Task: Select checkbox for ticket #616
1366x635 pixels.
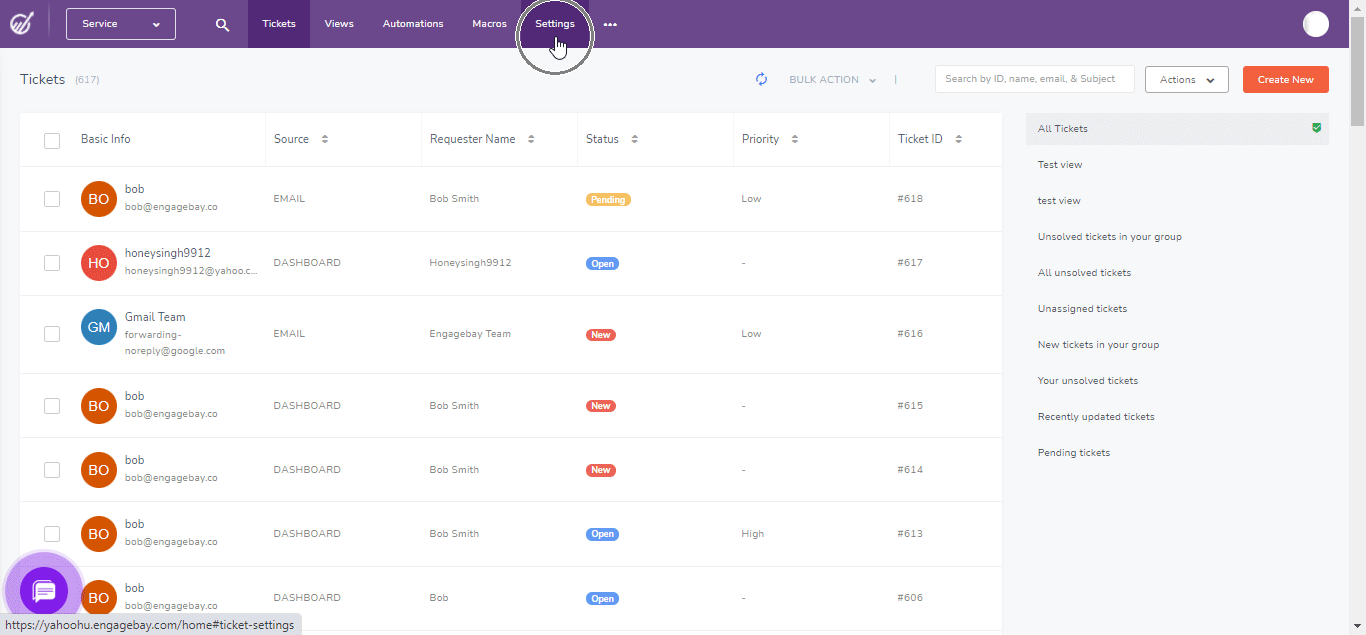Action: click(52, 334)
